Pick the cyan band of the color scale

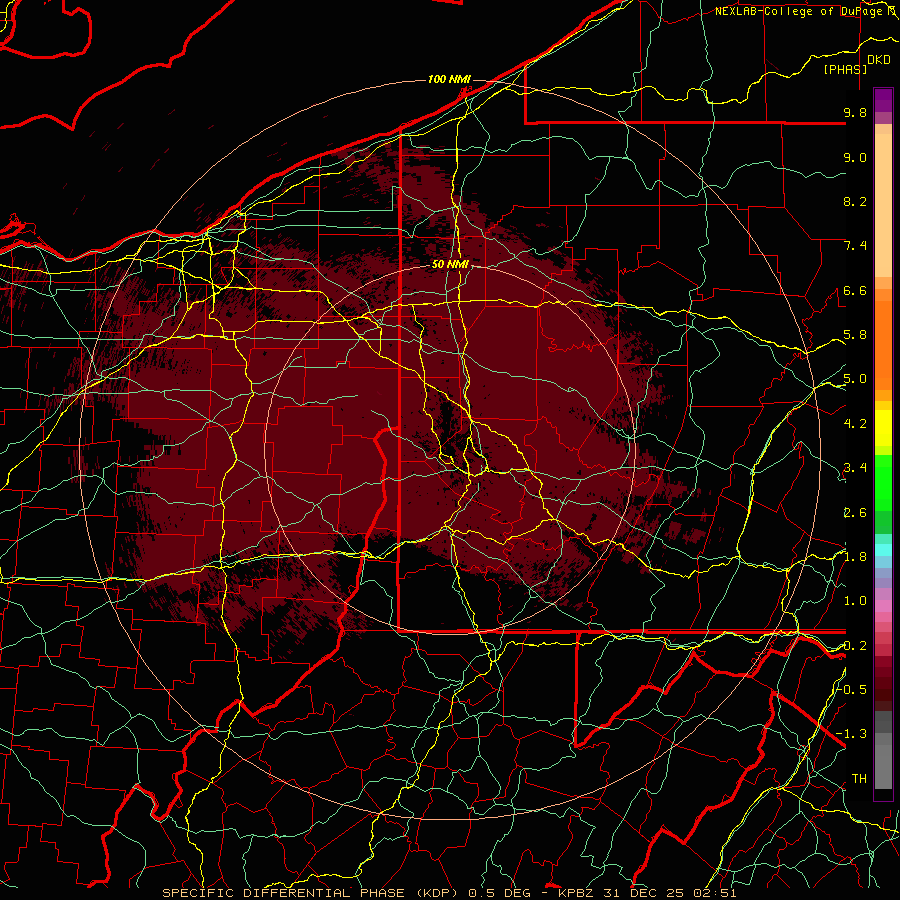click(x=883, y=549)
